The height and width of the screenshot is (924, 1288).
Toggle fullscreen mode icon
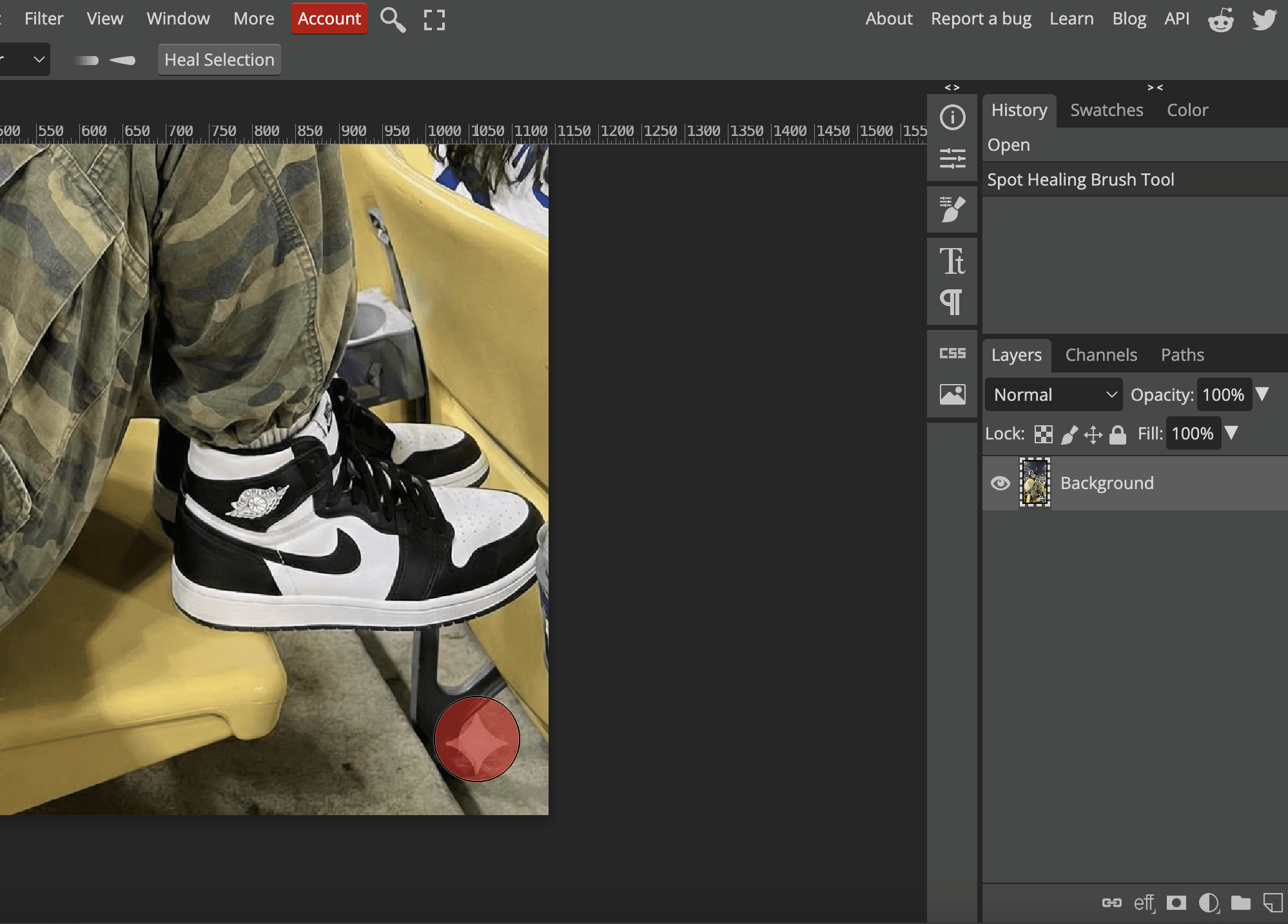point(434,19)
